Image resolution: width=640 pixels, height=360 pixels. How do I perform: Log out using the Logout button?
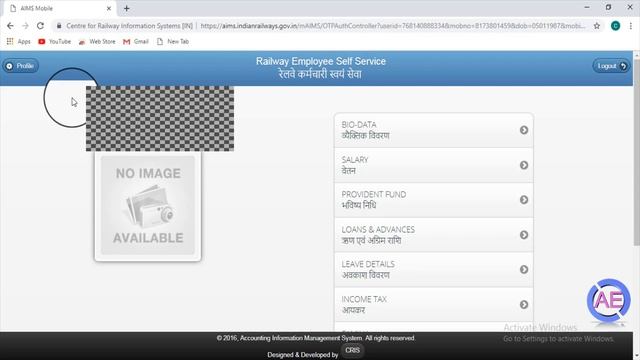[611, 66]
